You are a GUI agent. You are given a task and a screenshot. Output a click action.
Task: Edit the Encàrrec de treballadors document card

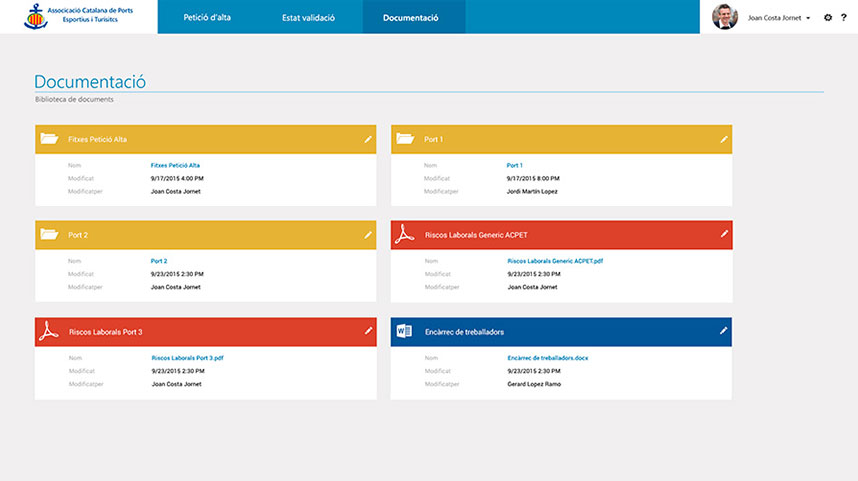pos(724,331)
